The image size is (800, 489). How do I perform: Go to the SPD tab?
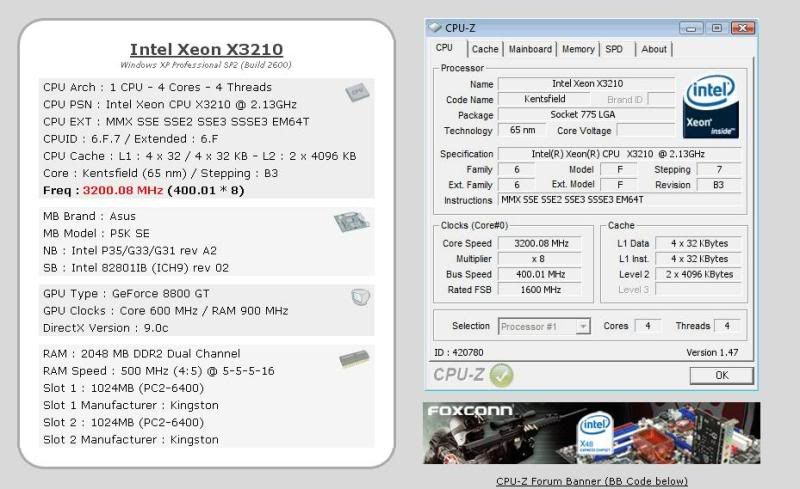(614, 49)
